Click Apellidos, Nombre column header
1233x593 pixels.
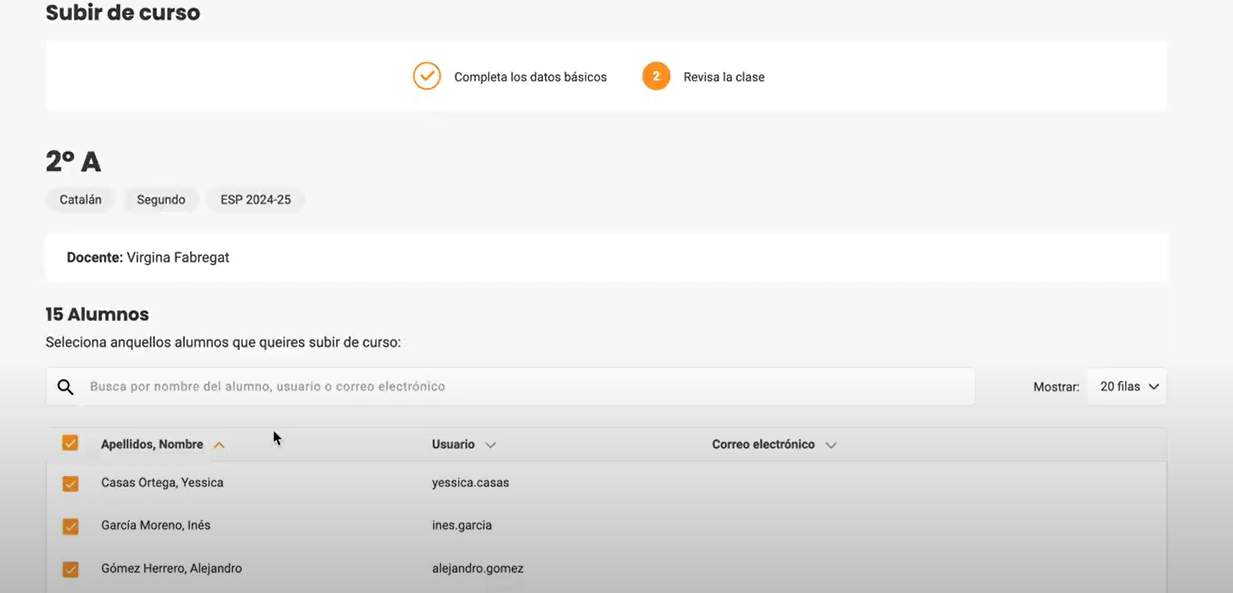click(x=152, y=445)
